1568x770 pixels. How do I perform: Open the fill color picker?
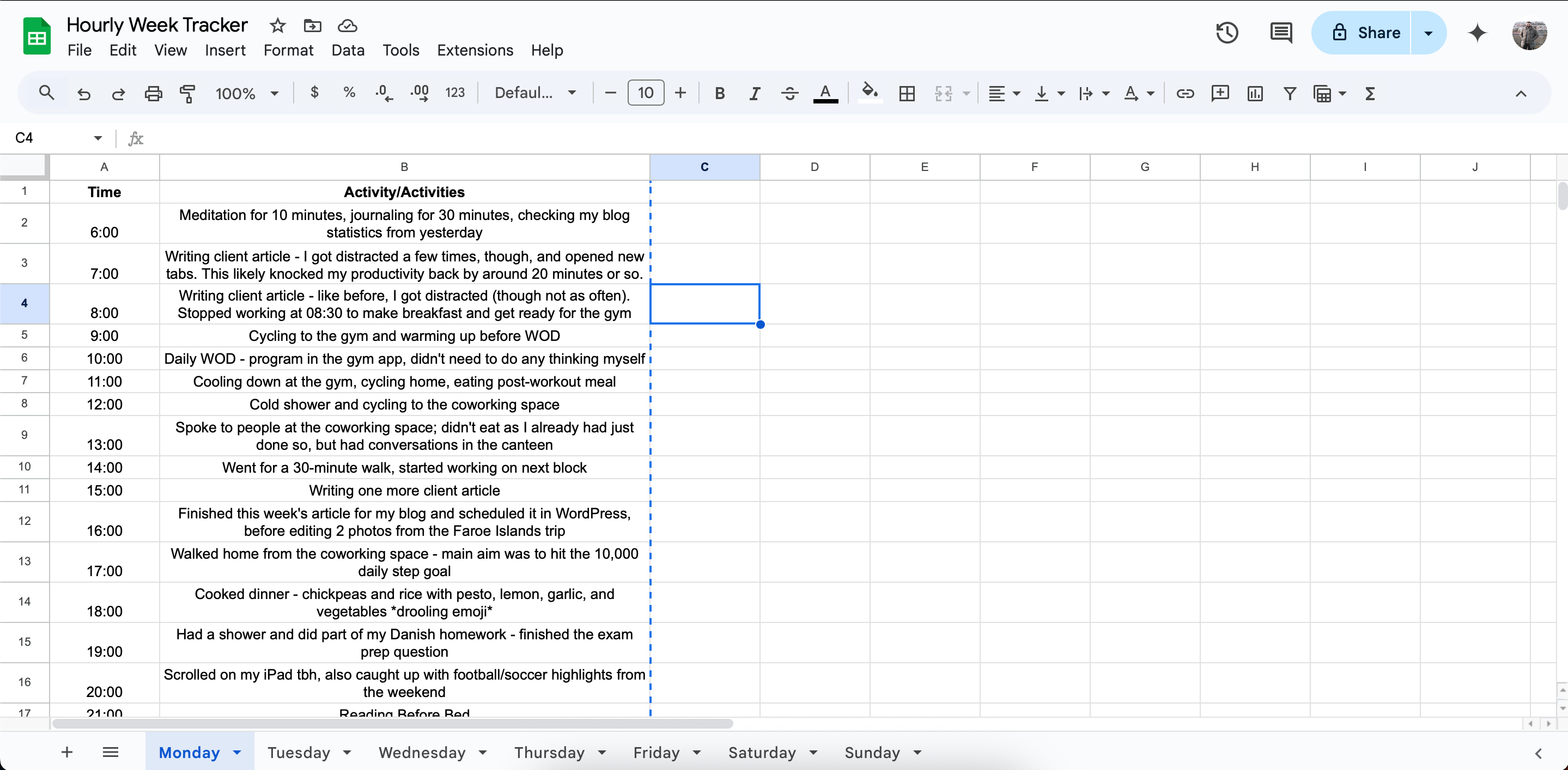pyautogui.click(x=869, y=93)
